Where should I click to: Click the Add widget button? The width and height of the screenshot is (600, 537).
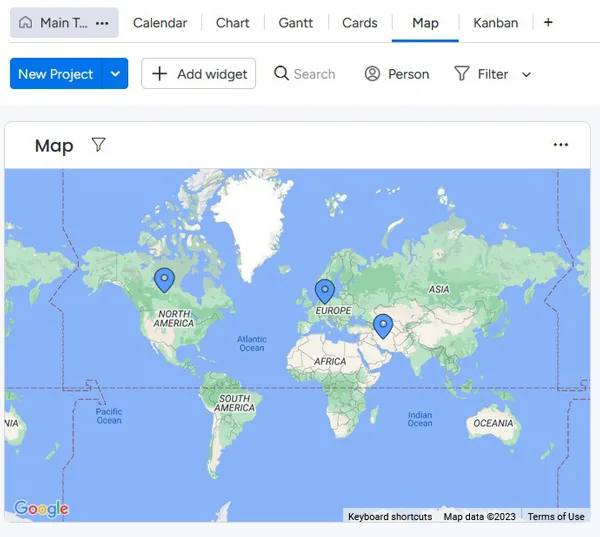coord(199,74)
